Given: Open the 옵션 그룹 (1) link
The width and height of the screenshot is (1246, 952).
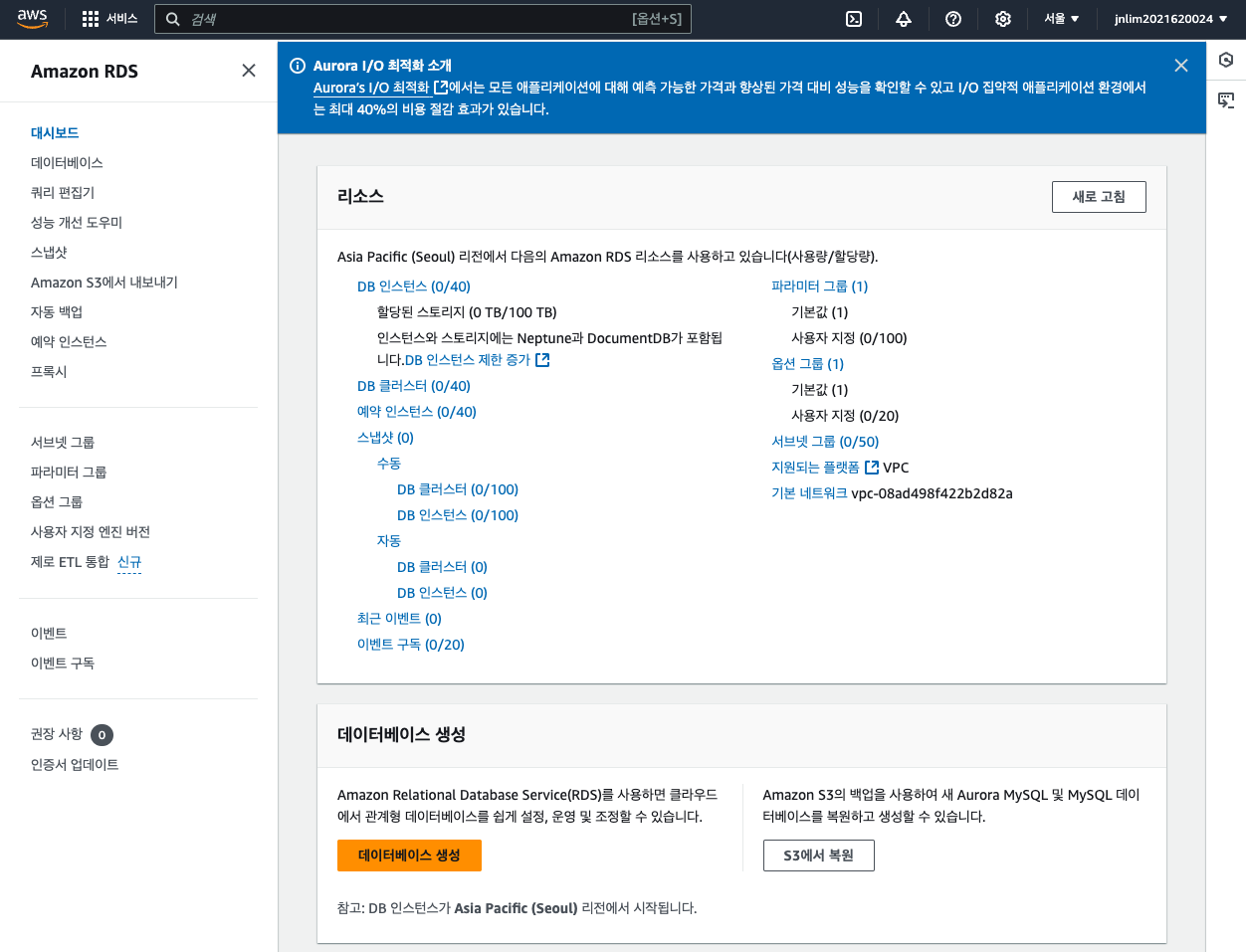Looking at the screenshot, I should tap(808, 364).
